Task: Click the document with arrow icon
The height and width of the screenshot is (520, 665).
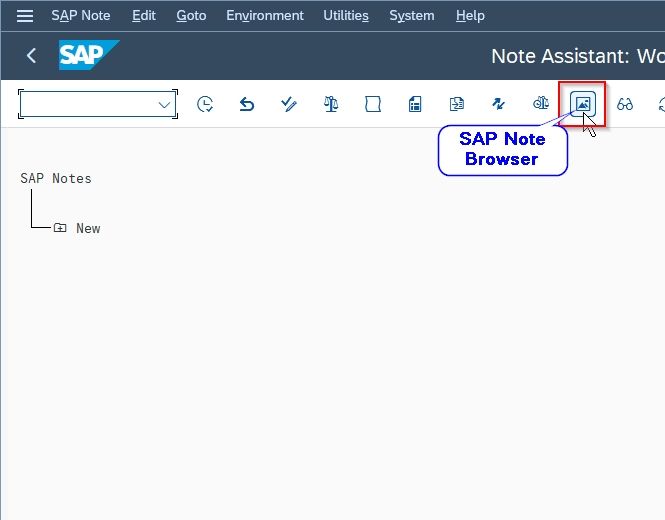Action: click(x=457, y=104)
